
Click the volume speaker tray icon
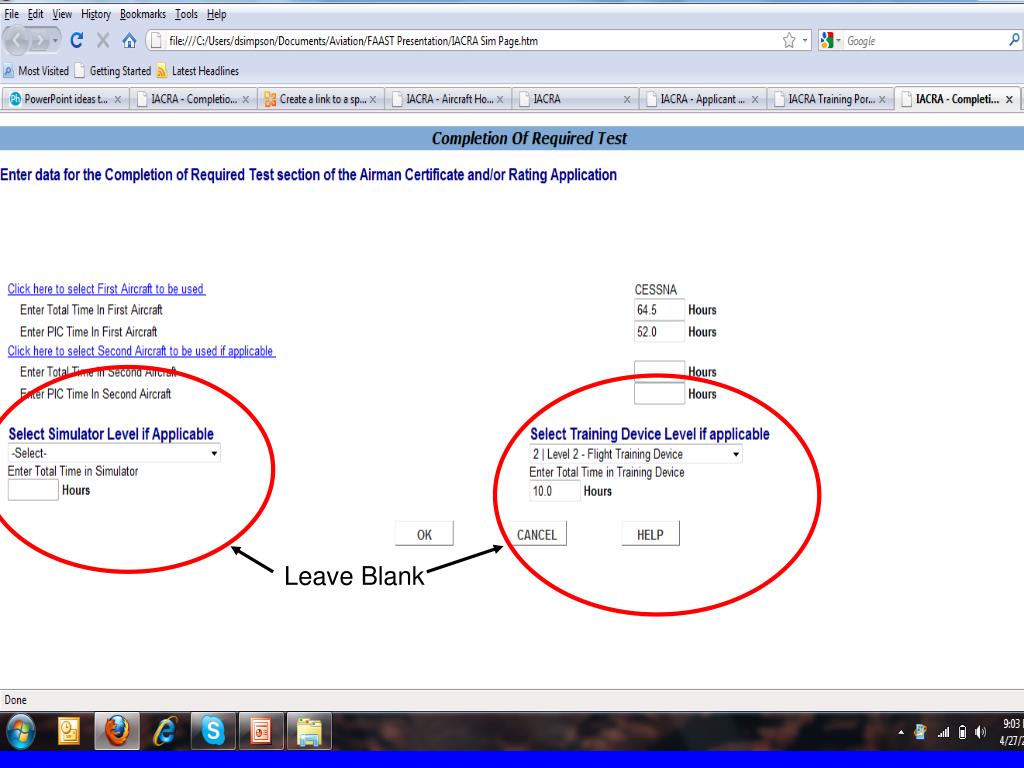click(x=980, y=732)
